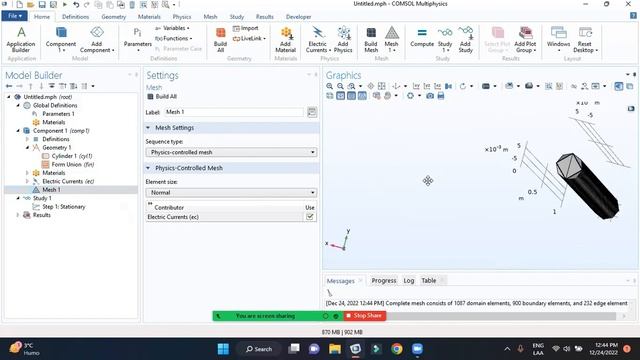Switch to the Results ribbon tab
Screen dimensions: 640x360
click(x=264, y=17)
